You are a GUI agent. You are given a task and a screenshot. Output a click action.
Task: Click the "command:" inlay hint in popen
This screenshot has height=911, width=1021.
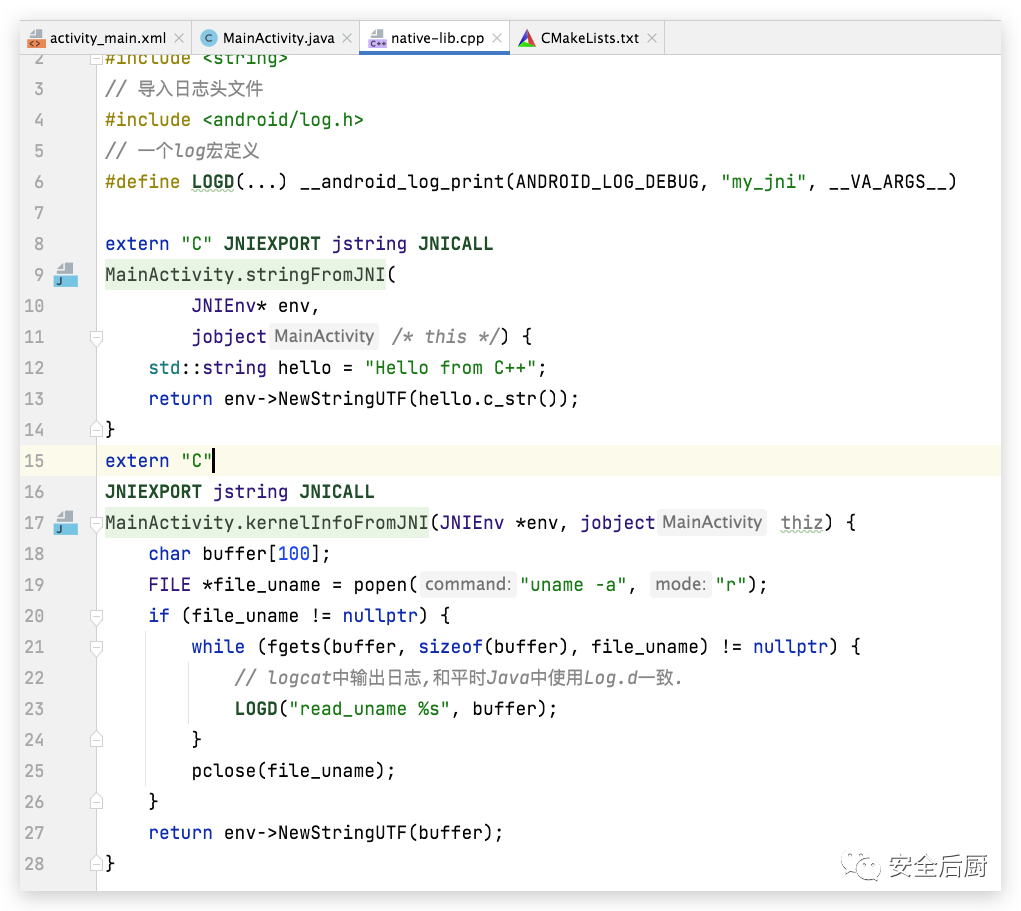pos(468,584)
